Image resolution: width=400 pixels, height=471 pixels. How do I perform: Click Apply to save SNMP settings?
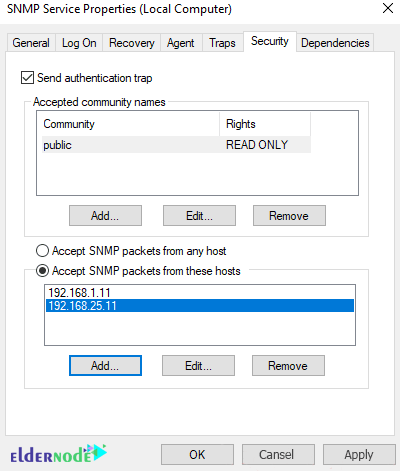(x=359, y=454)
